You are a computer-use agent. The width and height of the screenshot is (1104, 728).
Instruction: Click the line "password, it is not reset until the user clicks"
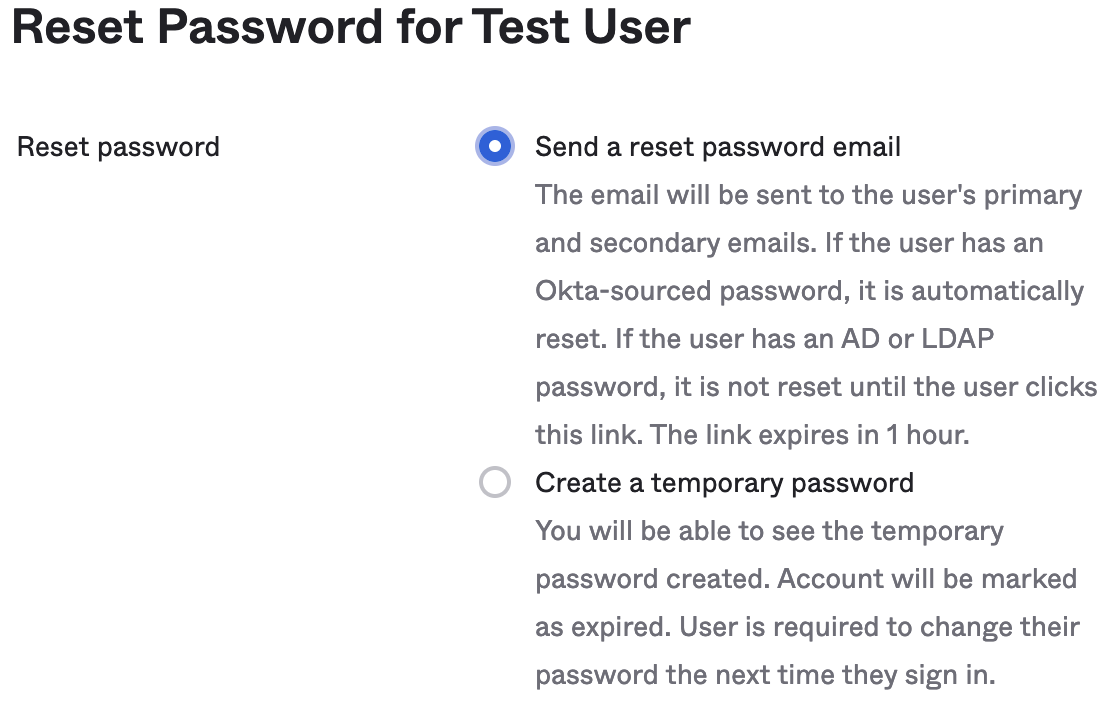[816, 387]
